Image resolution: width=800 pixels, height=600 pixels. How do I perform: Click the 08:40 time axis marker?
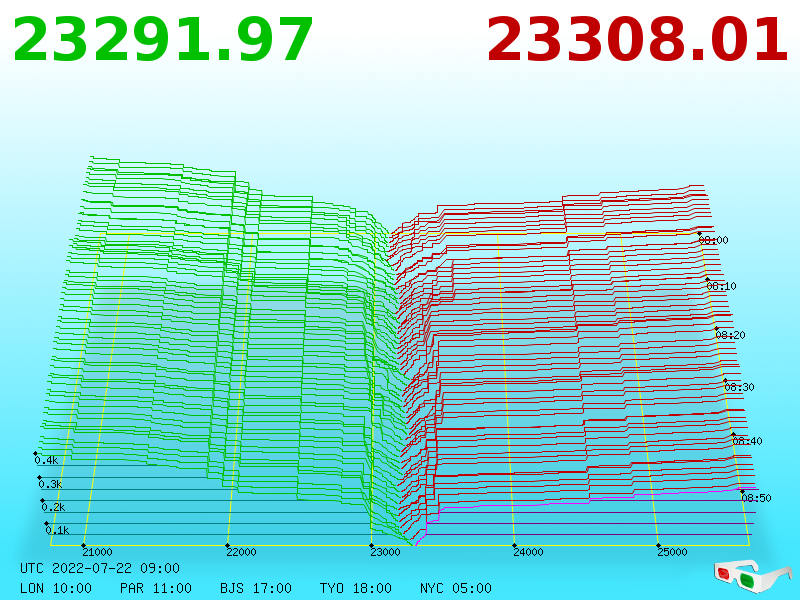pyautogui.click(x=747, y=441)
